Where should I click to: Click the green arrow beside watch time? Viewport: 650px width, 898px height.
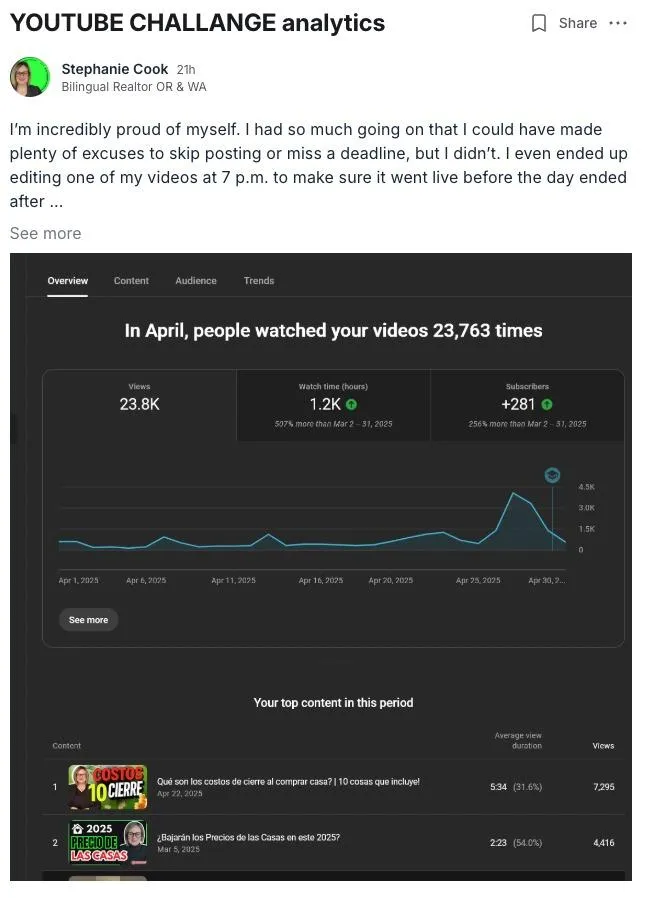pyautogui.click(x=352, y=404)
